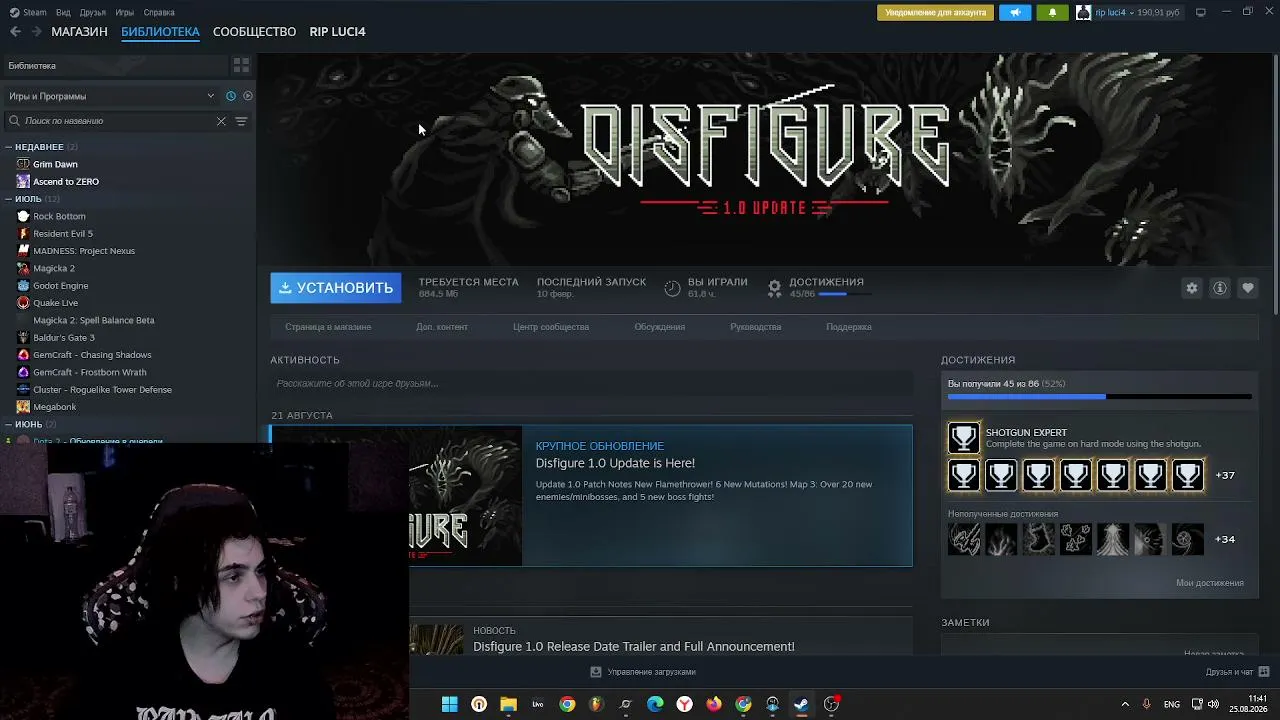Open Microsoft Edge from the taskbar
1280x720 pixels.
pyautogui.click(x=655, y=704)
